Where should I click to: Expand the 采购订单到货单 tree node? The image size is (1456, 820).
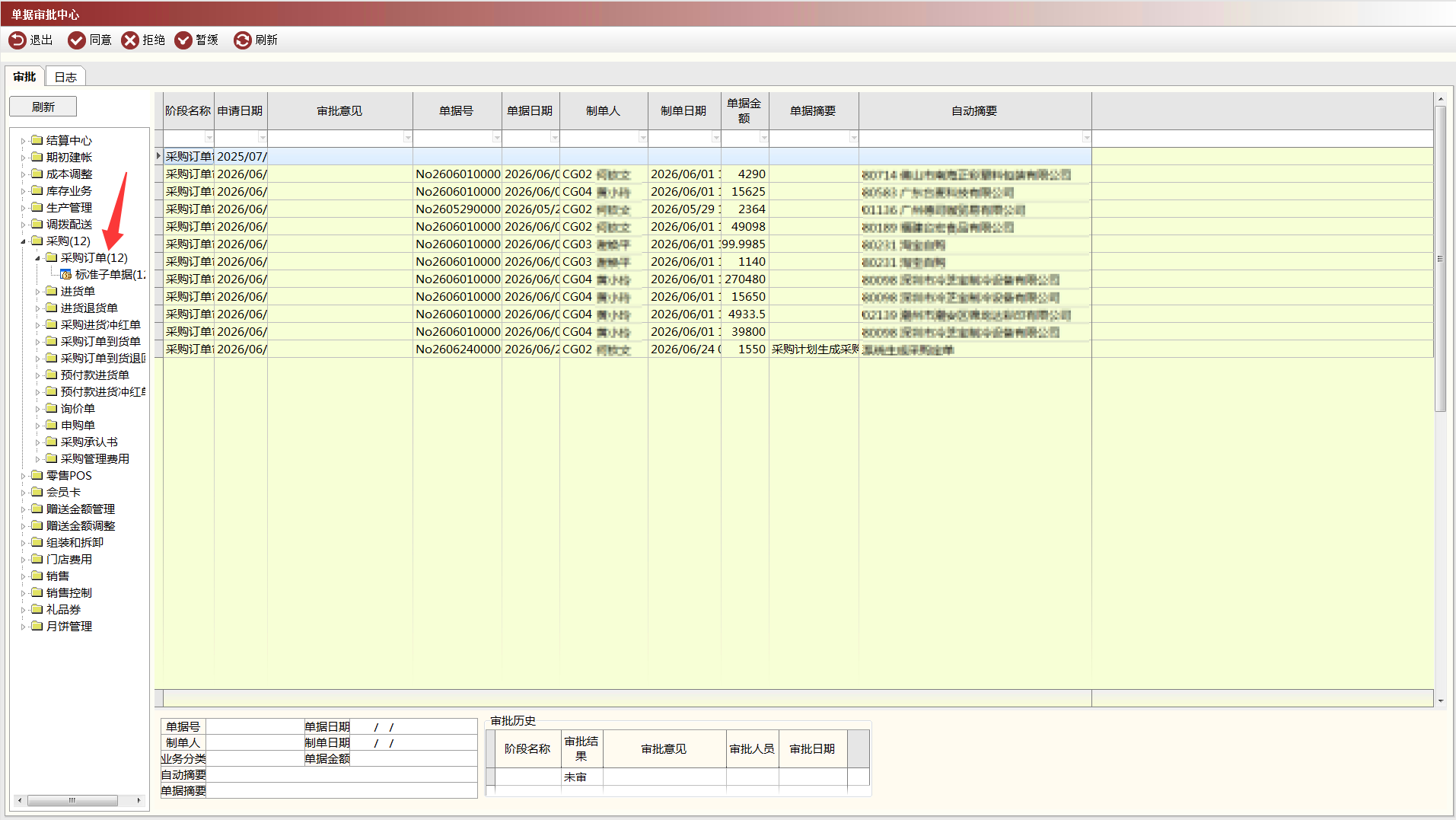pos(37,342)
